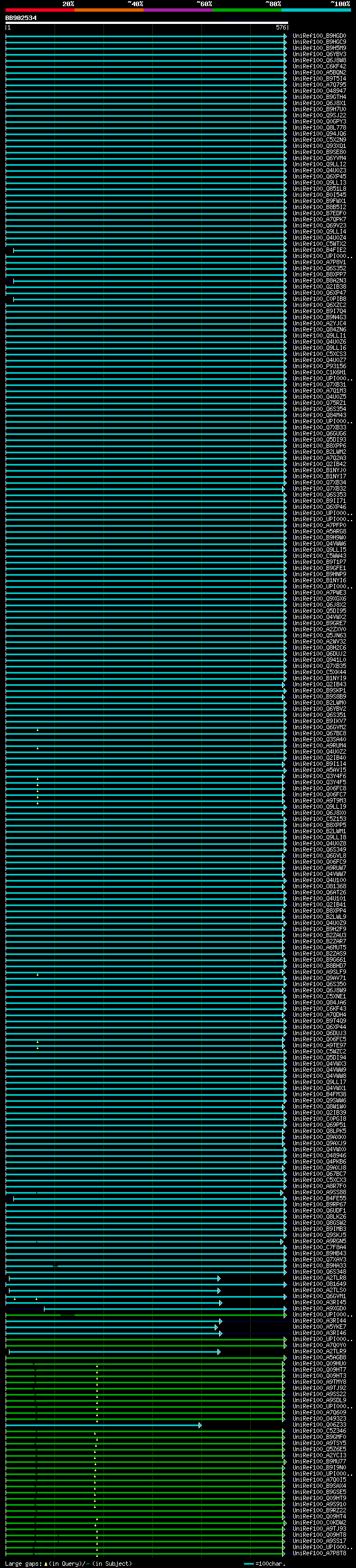The image size is (356, 1568).
Task: Open hit UniRef100_C5WTX2
Action: pyautogui.click(x=319, y=244)
